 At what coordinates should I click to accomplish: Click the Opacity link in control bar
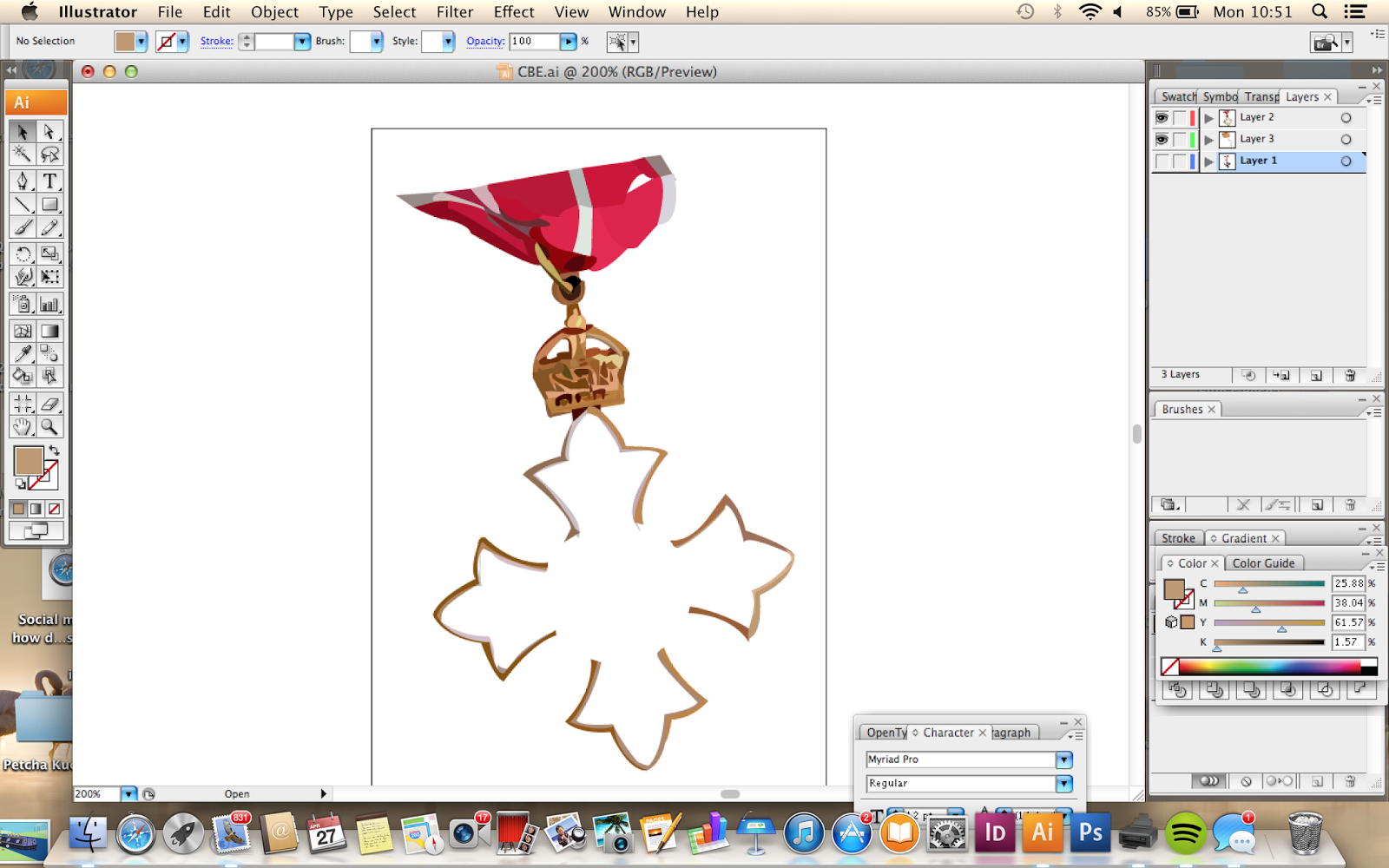pos(485,41)
